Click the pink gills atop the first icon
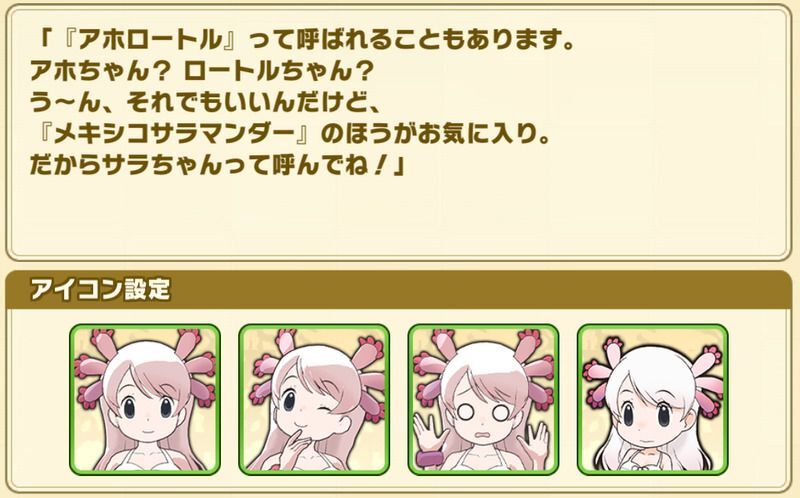 click(145, 357)
